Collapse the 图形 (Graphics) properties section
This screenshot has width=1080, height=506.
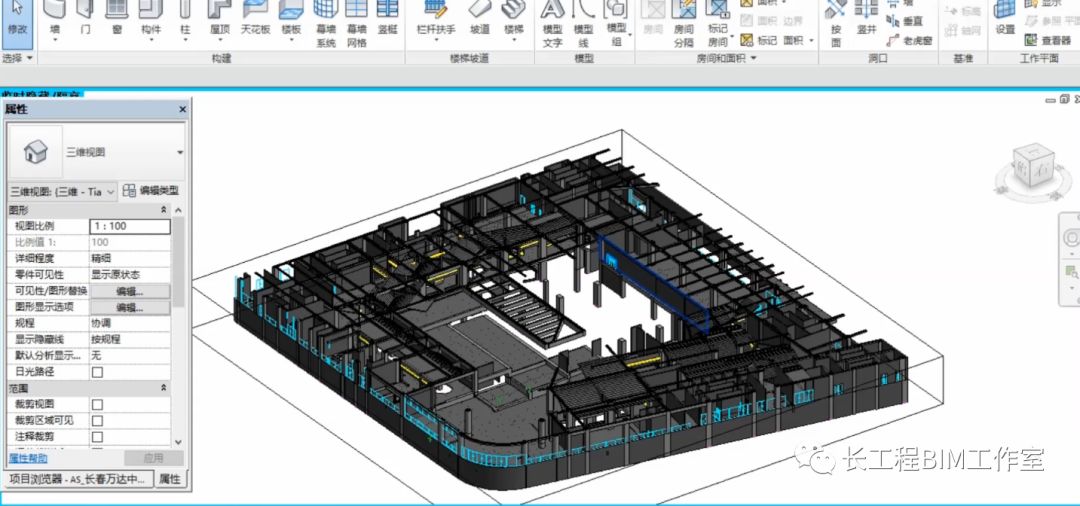[x=164, y=211]
